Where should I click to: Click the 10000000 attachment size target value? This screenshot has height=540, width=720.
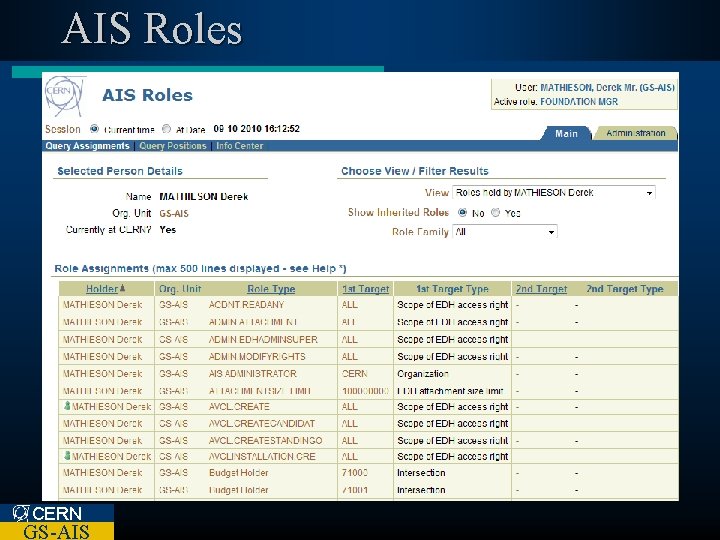[x=366, y=391]
